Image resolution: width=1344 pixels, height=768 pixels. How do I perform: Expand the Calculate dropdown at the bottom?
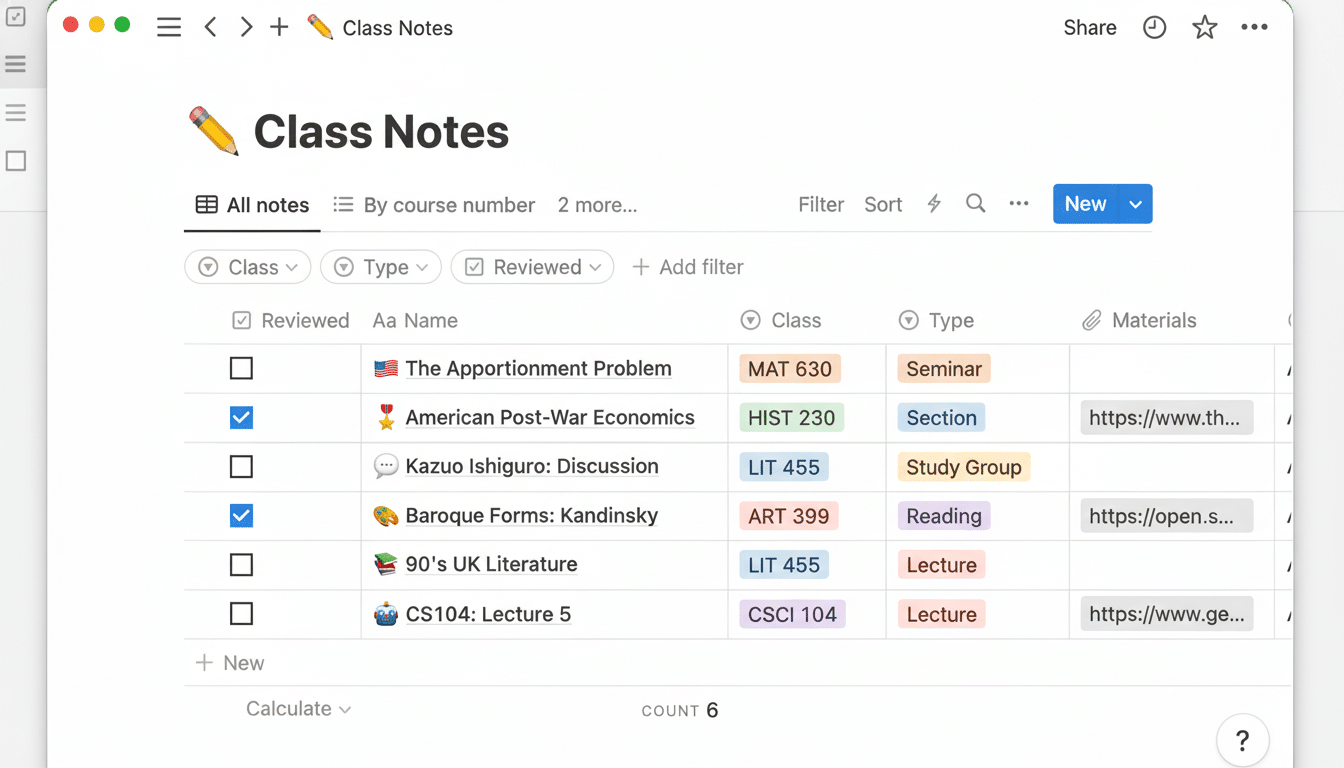click(297, 708)
